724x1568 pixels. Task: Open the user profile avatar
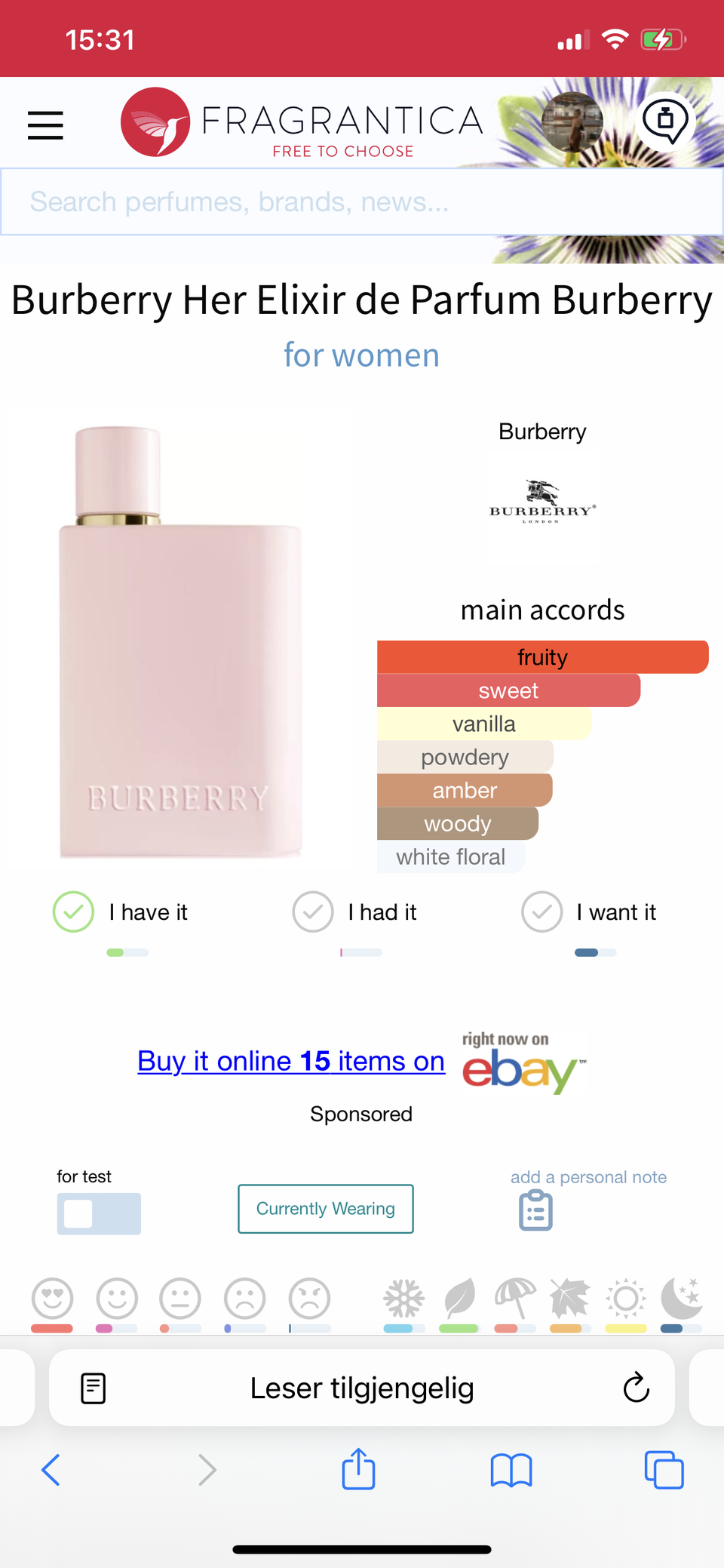(x=572, y=121)
